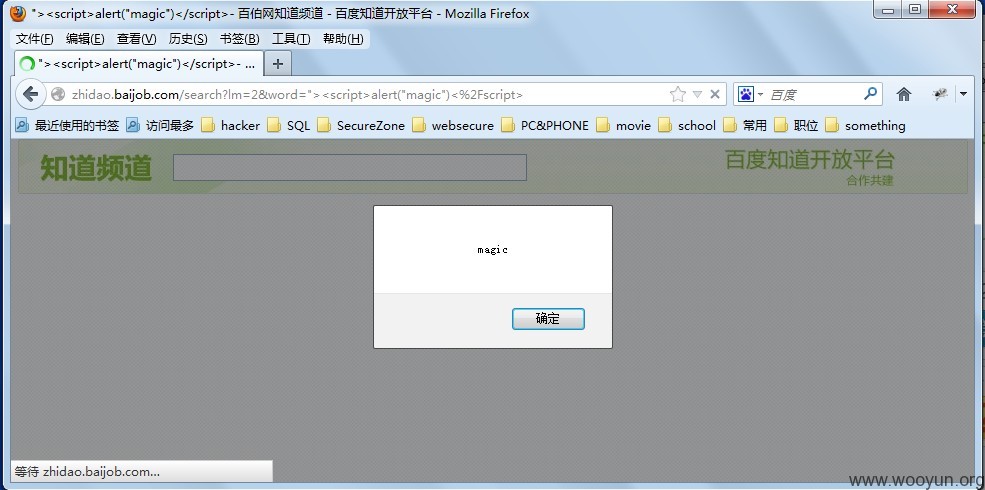
Task: Maximize the Firefox window
Action: pyautogui.click(x=915, y=9)
